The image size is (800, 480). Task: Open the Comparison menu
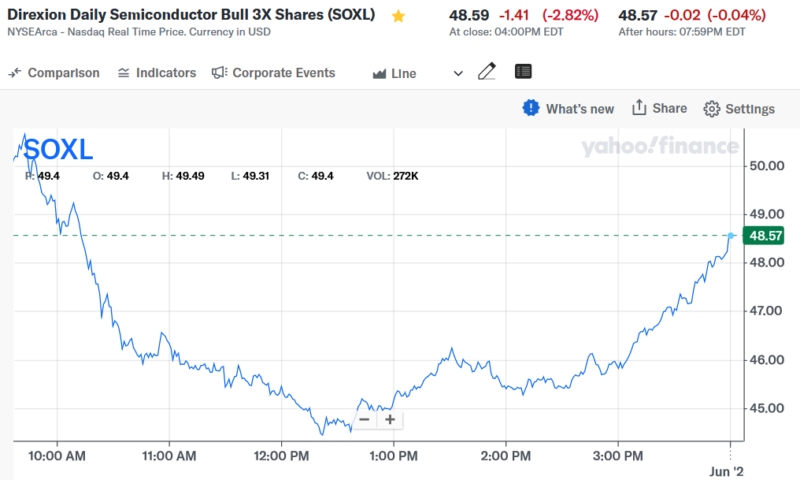pos(54,73)
